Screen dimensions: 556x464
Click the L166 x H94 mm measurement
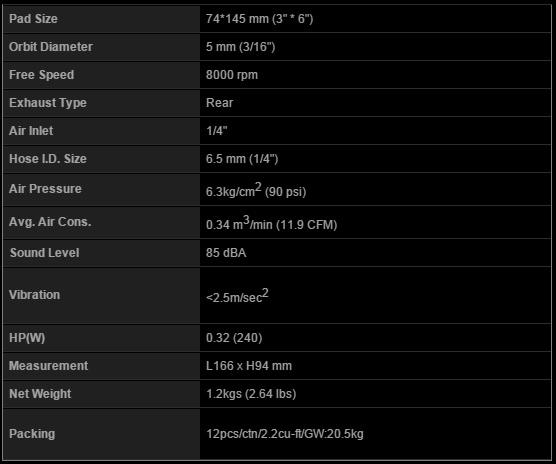(249, 366)
